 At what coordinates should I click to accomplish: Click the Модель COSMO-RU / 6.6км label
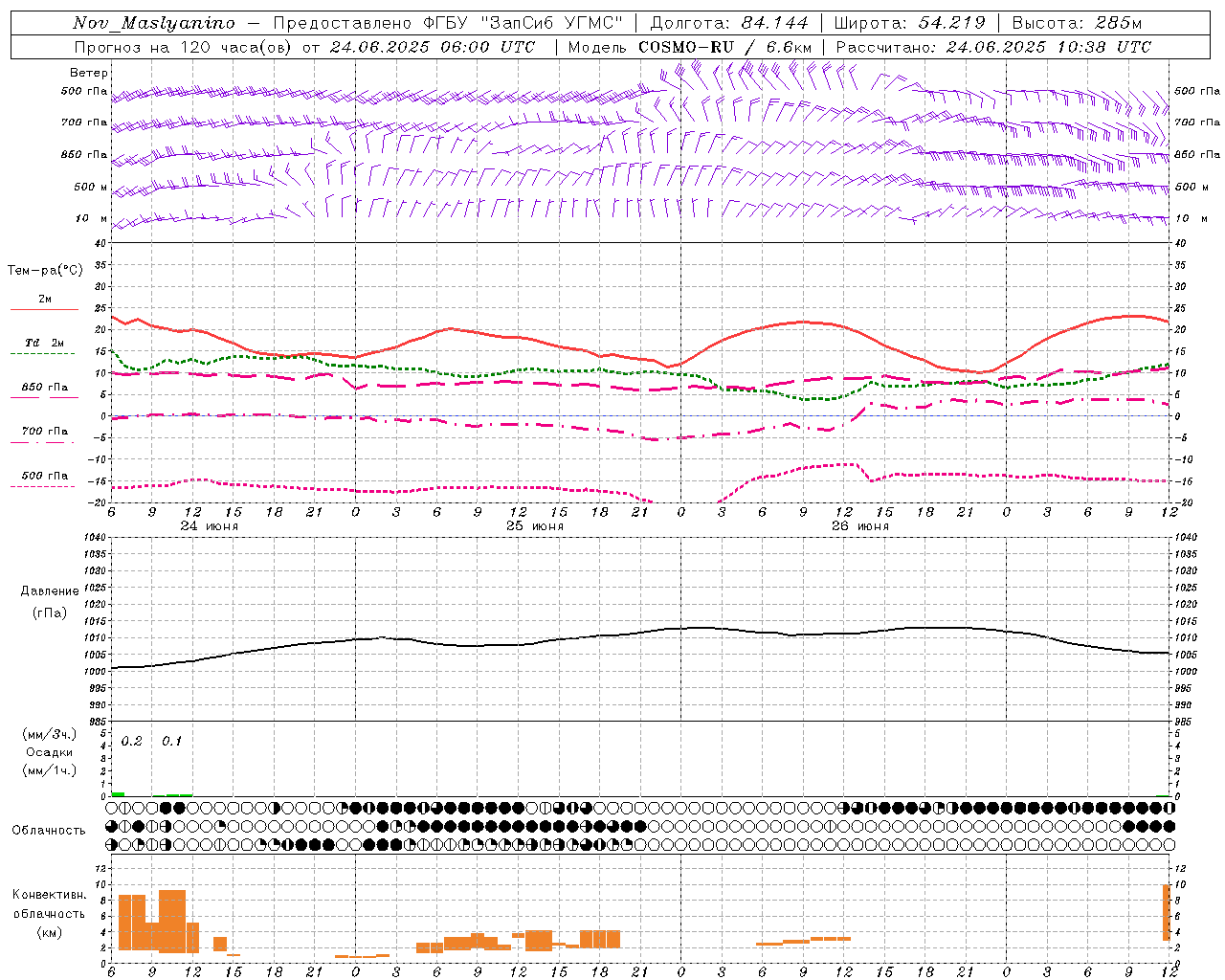(x=690, y=47)
